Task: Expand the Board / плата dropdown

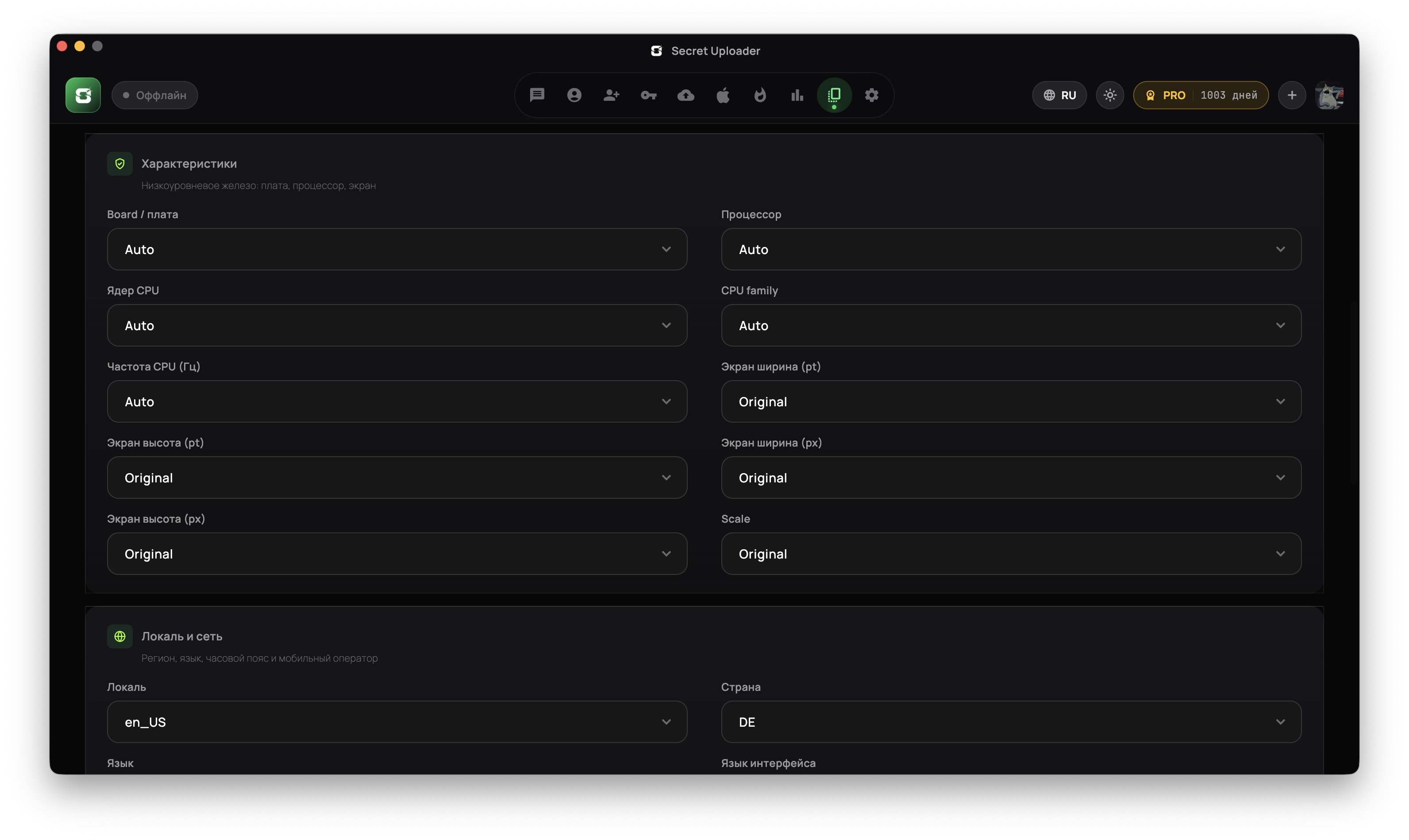Action: click(397, 249)
